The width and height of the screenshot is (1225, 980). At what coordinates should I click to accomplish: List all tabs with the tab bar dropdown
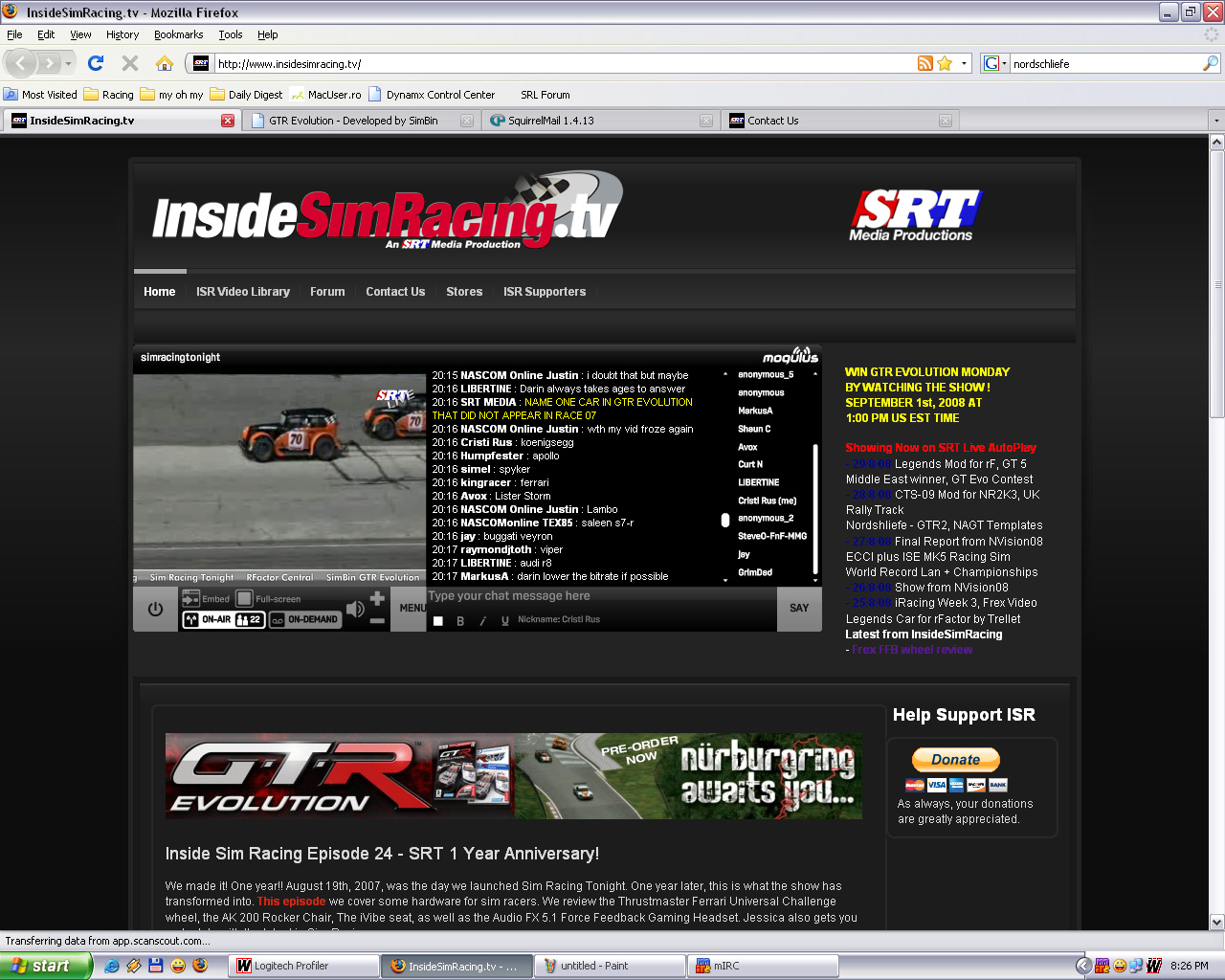(x=1216, y=121)
